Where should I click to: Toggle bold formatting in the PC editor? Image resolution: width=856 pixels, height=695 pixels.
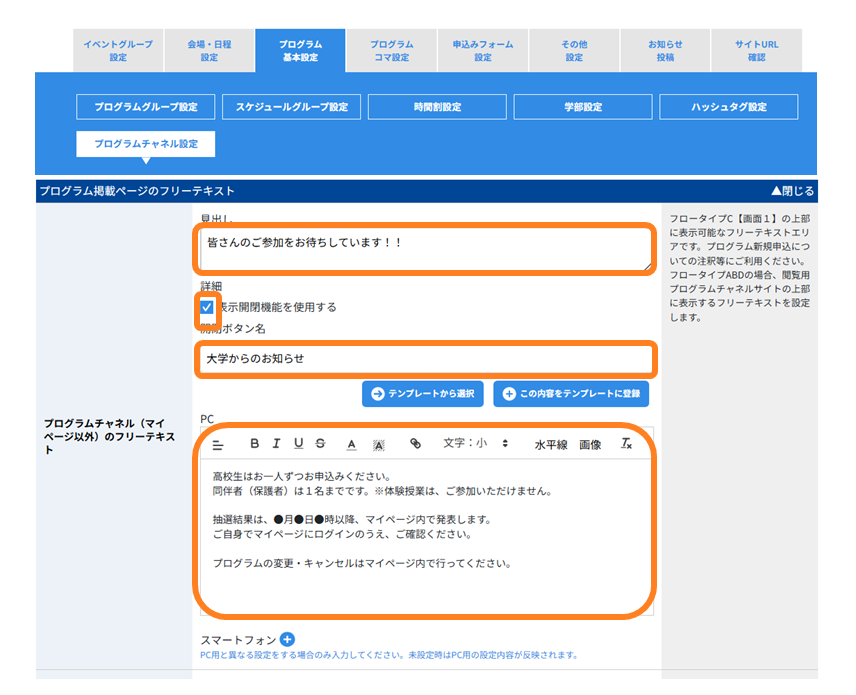click(254, 443)
